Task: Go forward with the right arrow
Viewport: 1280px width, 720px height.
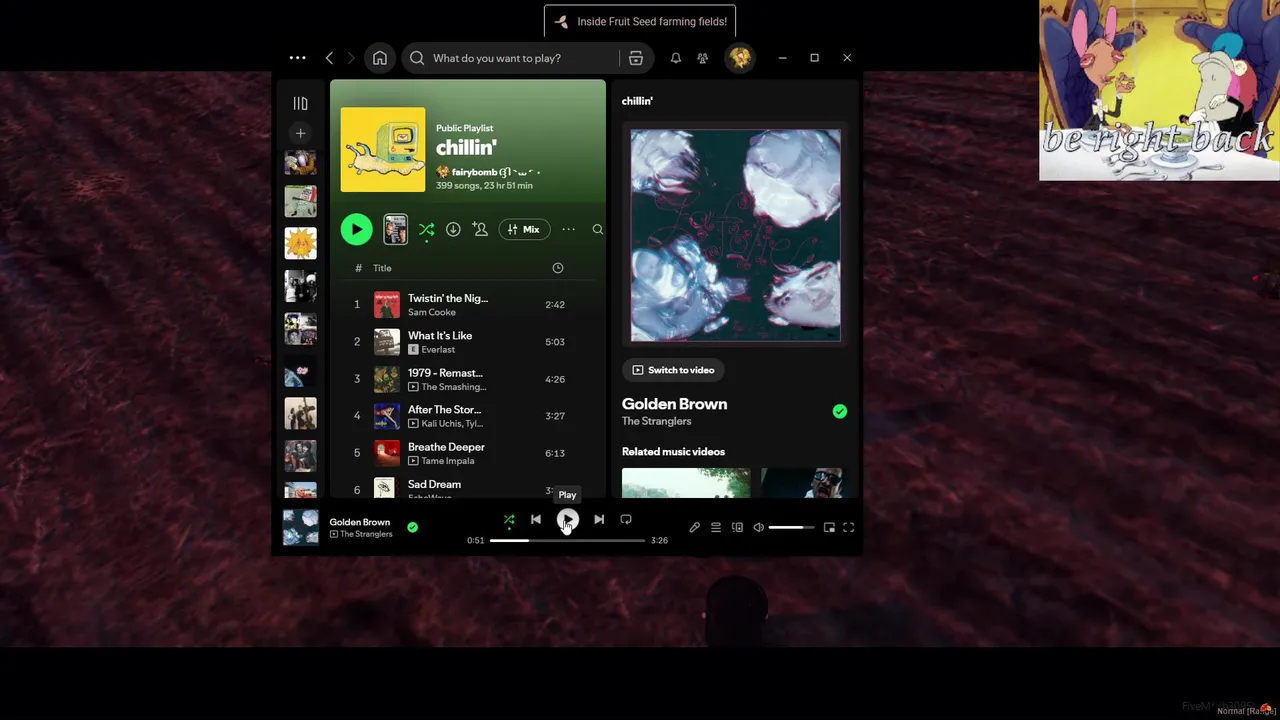Action: [x=351, y=58]
